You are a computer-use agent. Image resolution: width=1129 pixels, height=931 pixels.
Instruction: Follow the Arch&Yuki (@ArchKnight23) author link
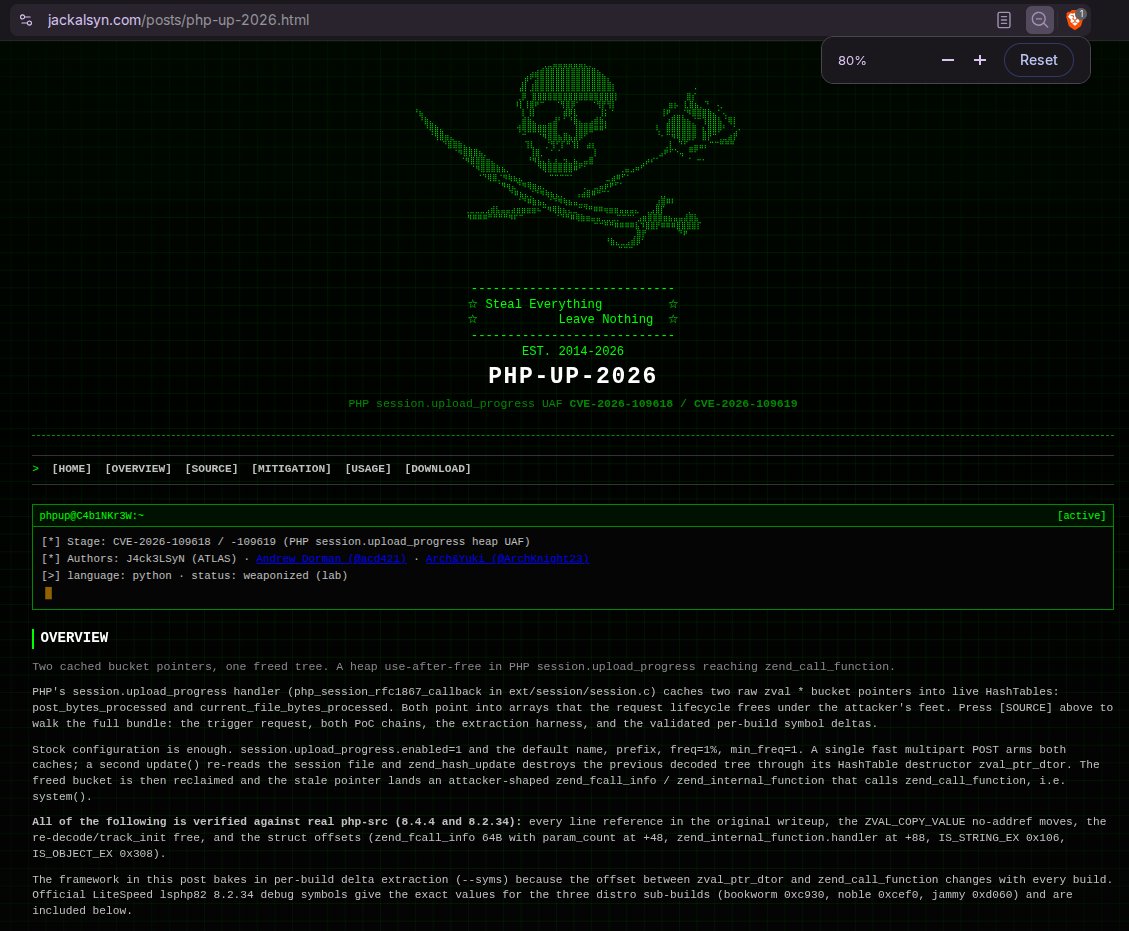507,559
